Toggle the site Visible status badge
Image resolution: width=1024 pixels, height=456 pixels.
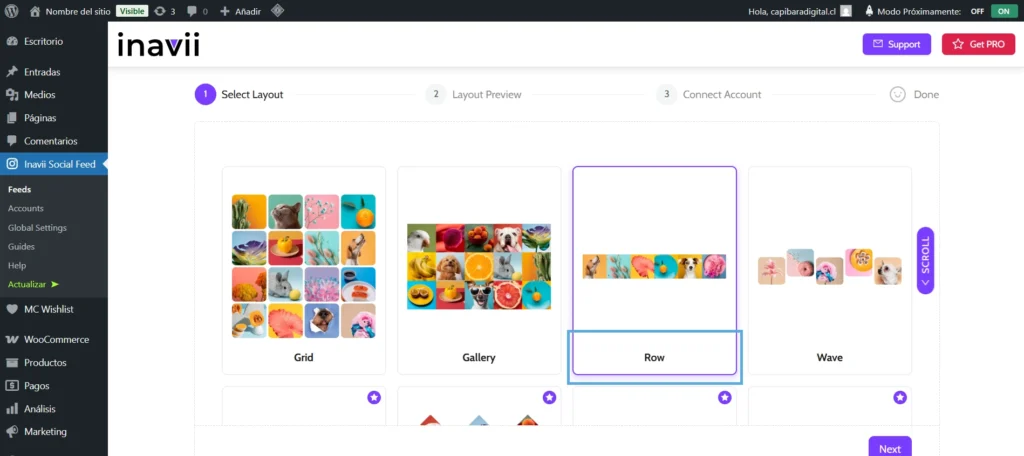pyautogui.click(x=132, y=11)
